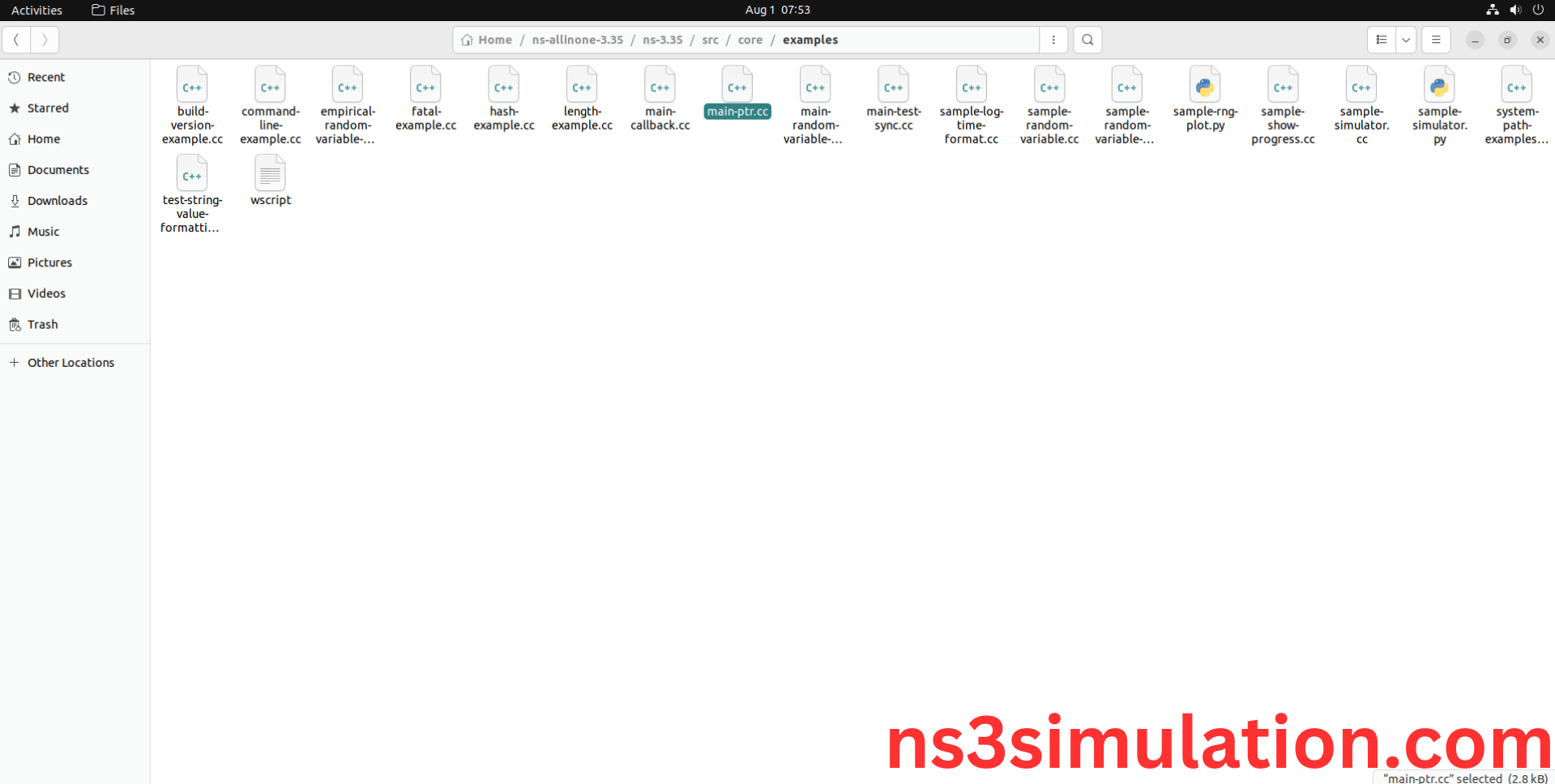Screen dimensions: 1555x784
Task: Open Trash in the sidebar
Action: (x=42, y=324)
